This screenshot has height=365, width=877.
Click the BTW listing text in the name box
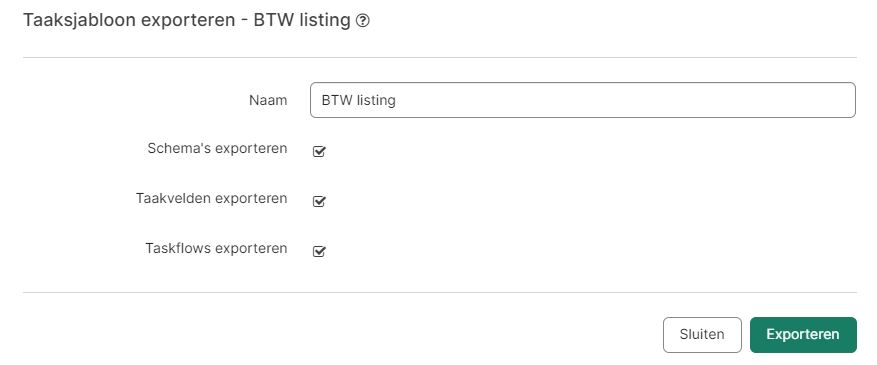point(359,100)
